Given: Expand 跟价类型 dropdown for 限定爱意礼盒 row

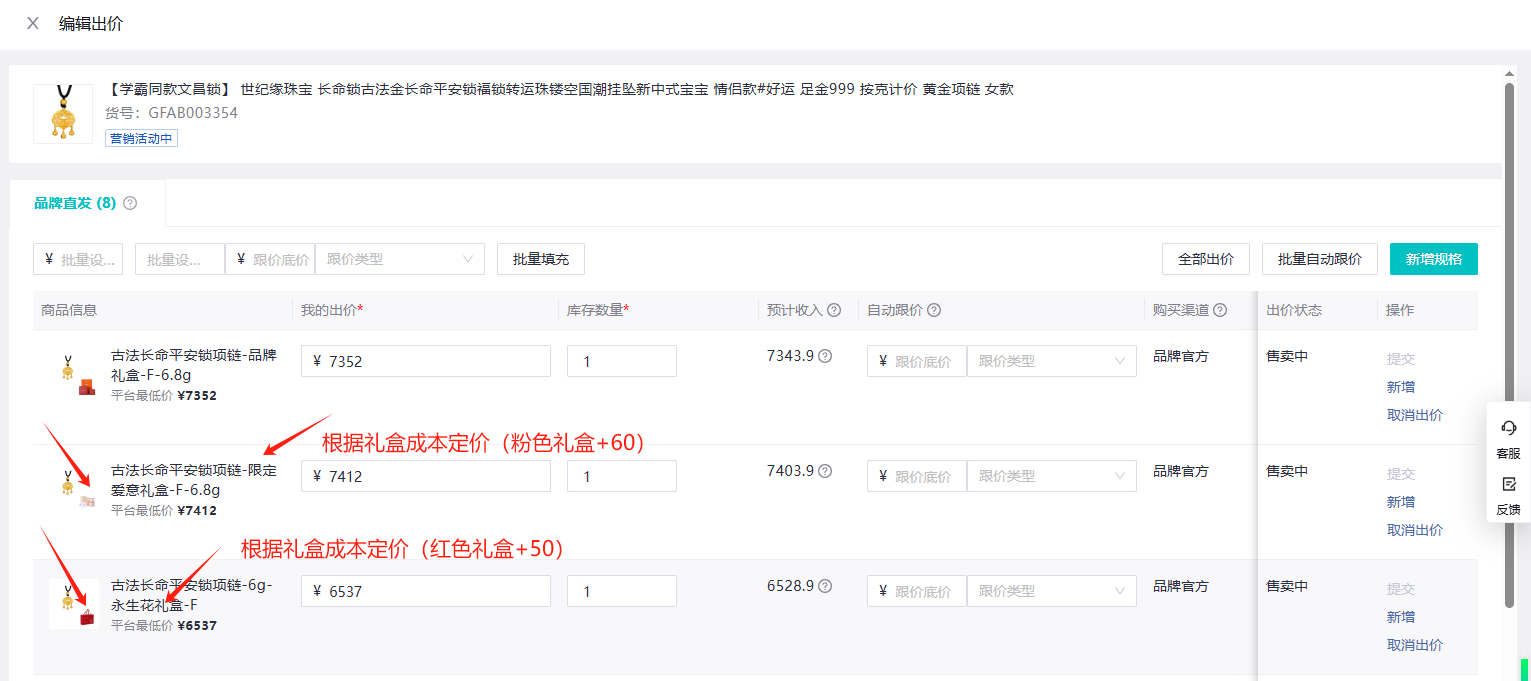Looking at the screenshot, I should click(x=1051, y=476).
